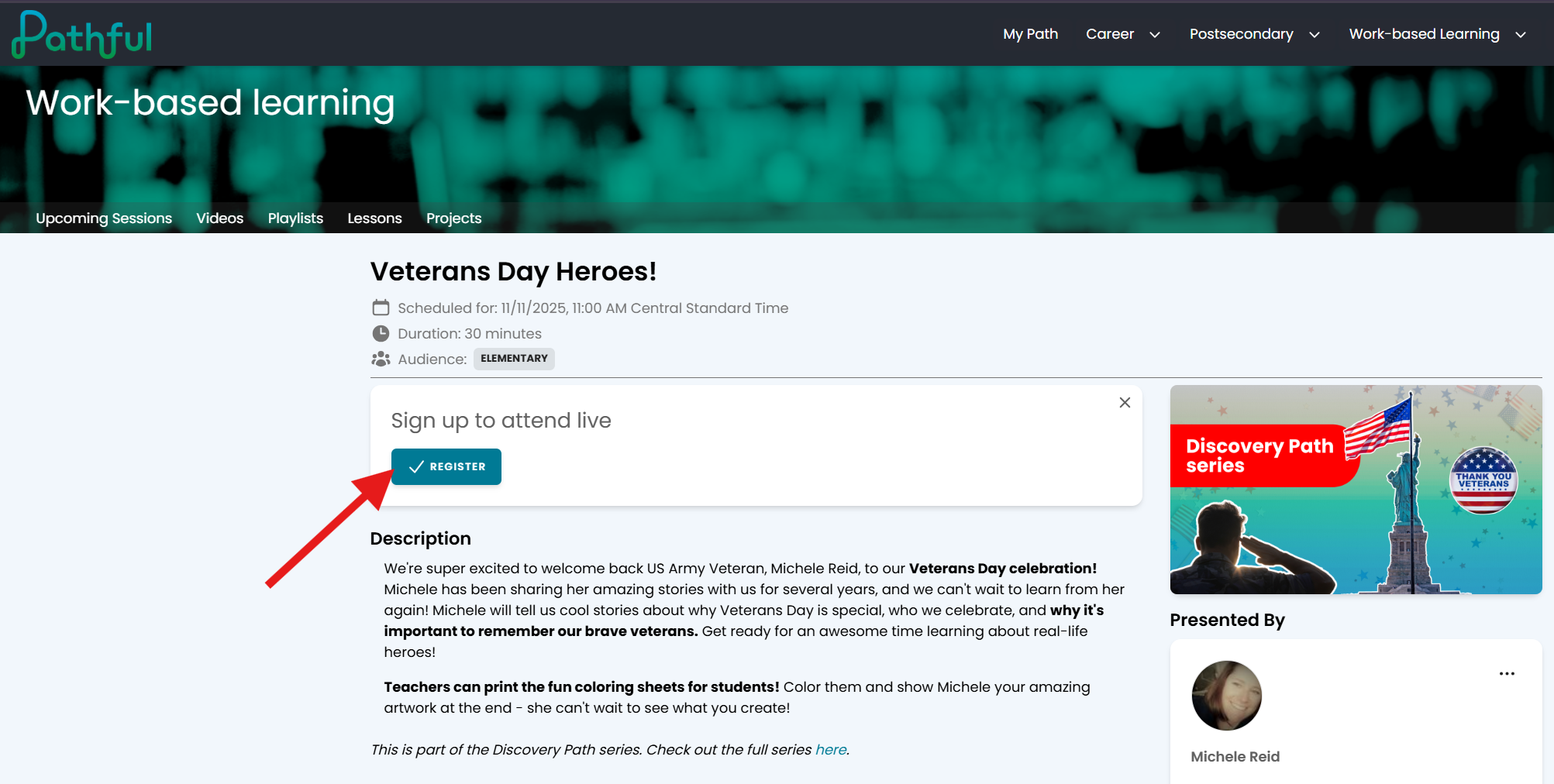Screen dimensions: 1554x784
Task: Click Michele Reid's profile photo
Action: pos(1226,695)
